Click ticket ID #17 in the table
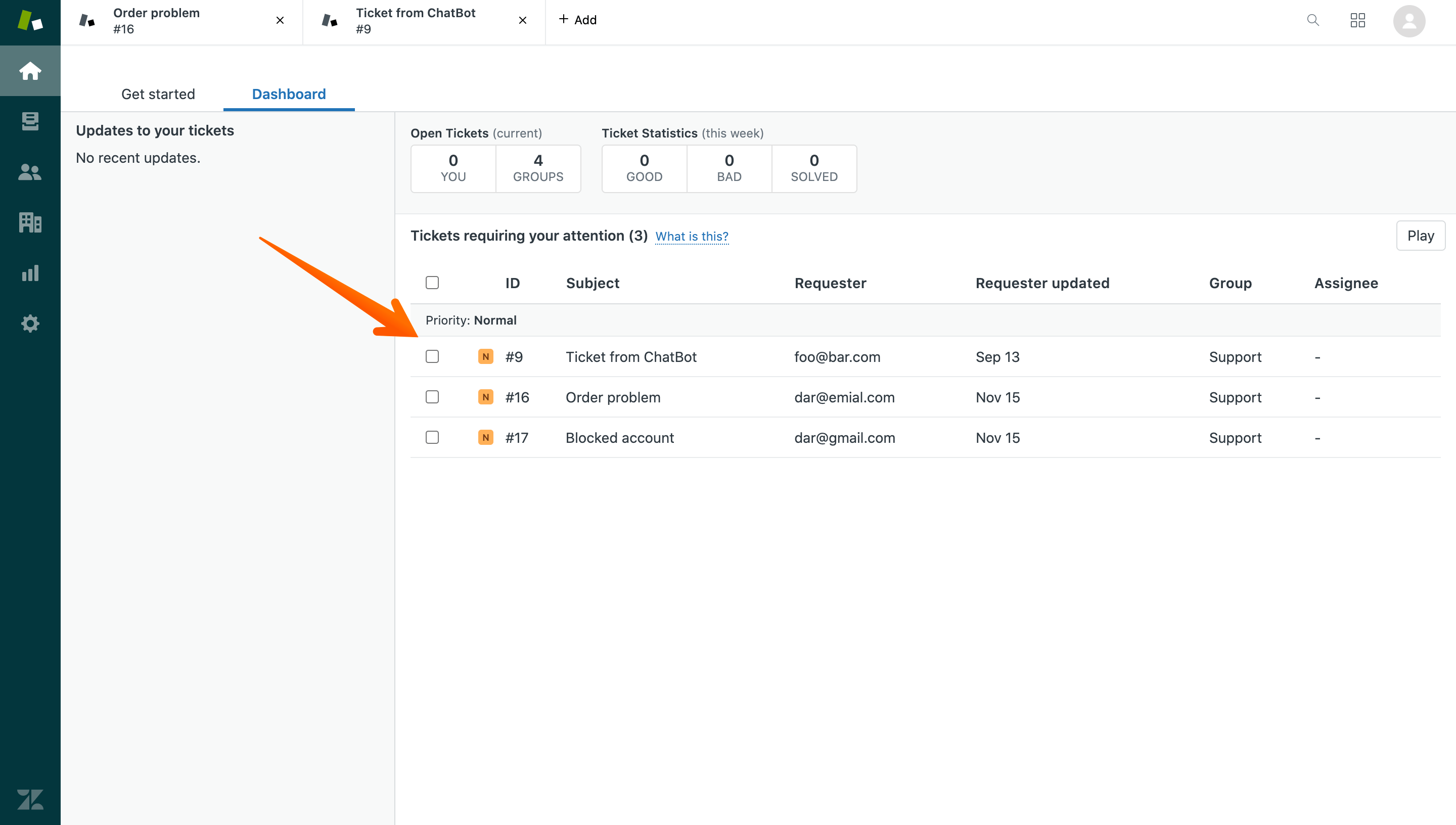This screenshot has height=825, width=1456. point(516,437)
